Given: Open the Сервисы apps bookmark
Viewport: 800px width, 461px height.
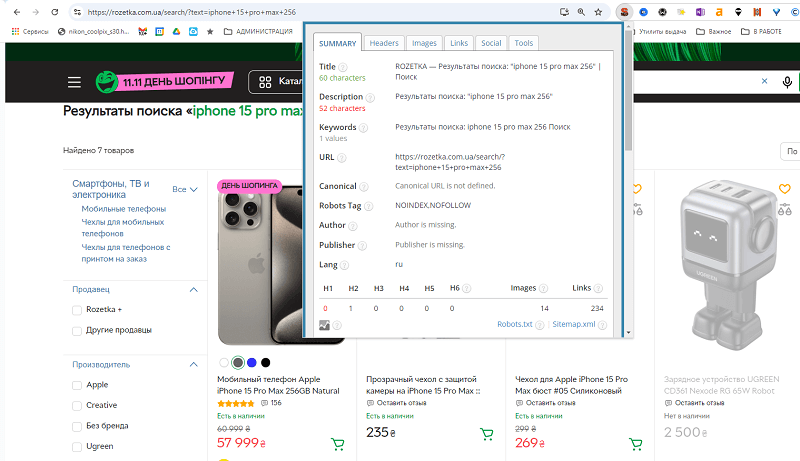Looking at the screenshot, I should 30,32.
